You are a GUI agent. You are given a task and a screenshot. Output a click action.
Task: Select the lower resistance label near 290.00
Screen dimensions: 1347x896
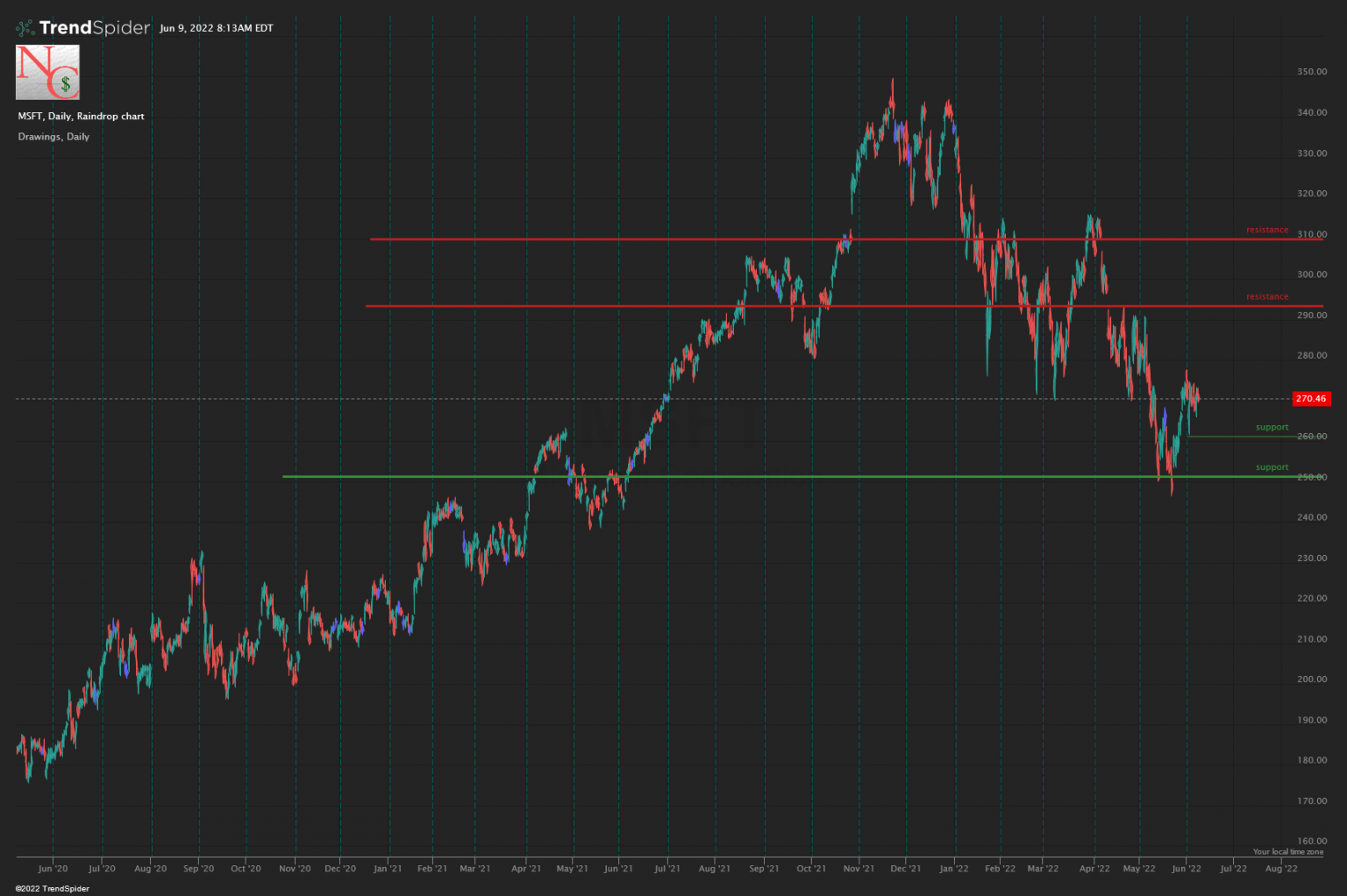pyautogui.click(x=1267, y=297)
